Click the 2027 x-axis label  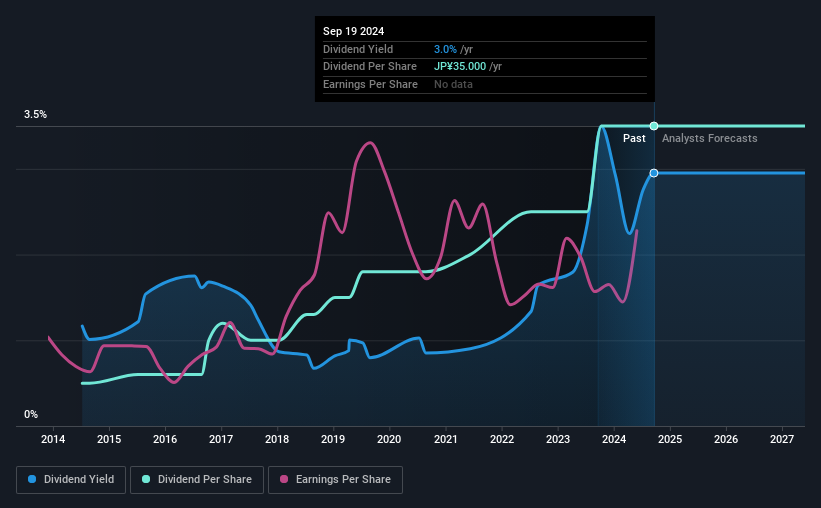click(782, 439)
